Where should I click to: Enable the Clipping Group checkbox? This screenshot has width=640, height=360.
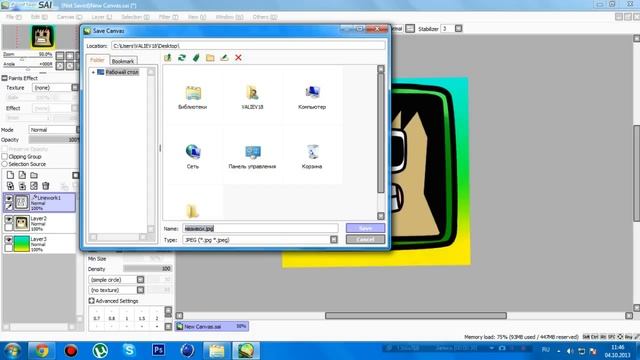5,156
